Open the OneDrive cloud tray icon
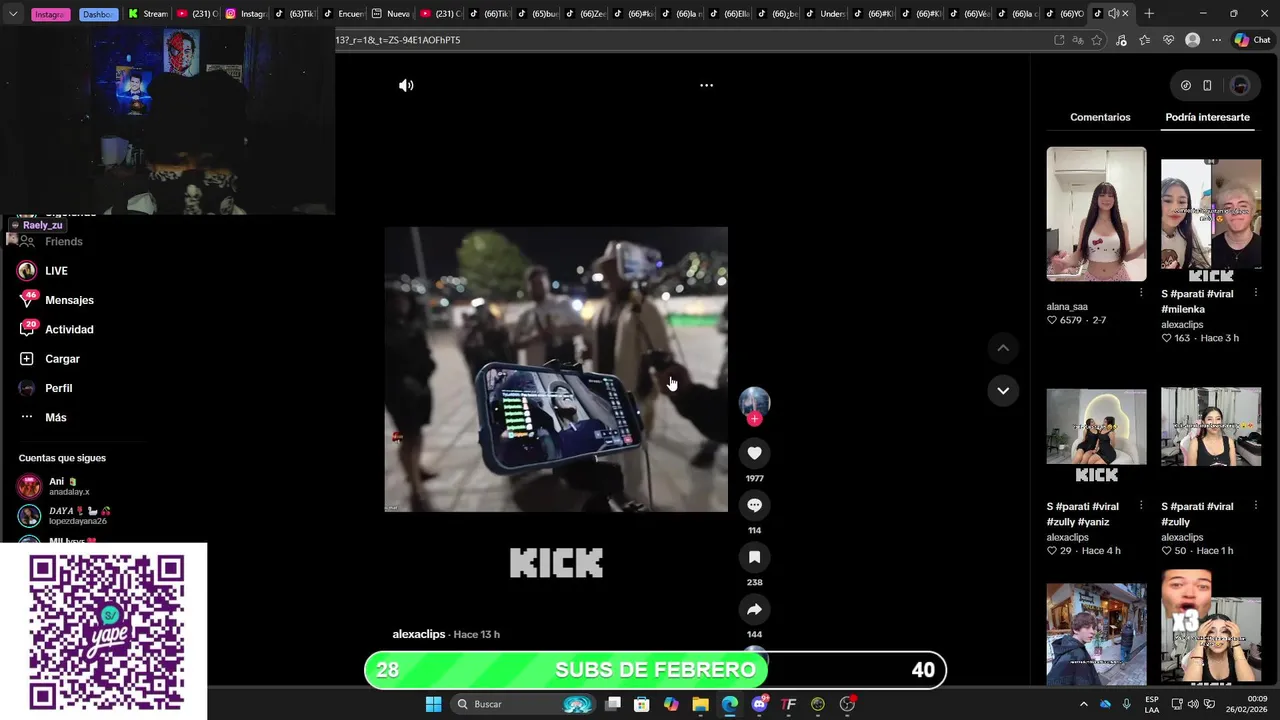This screenshot has width=1280, height=720. [1105, 704]
